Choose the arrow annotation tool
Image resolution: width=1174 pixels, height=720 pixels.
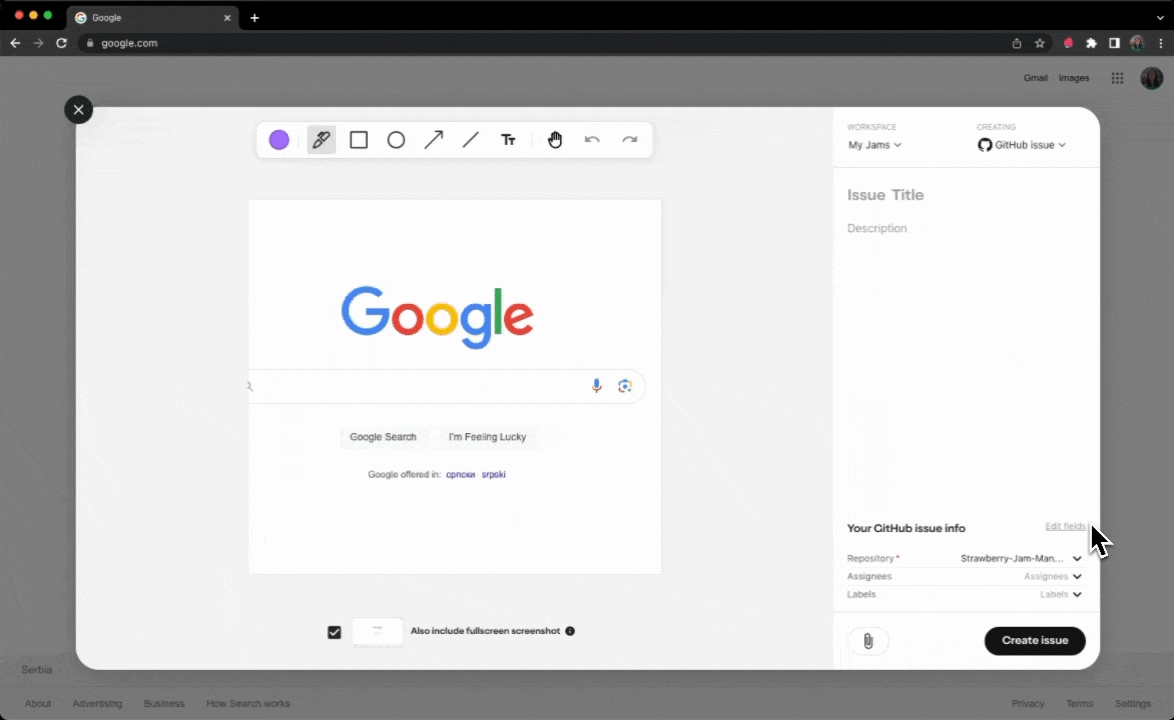(x=433, y=140)
